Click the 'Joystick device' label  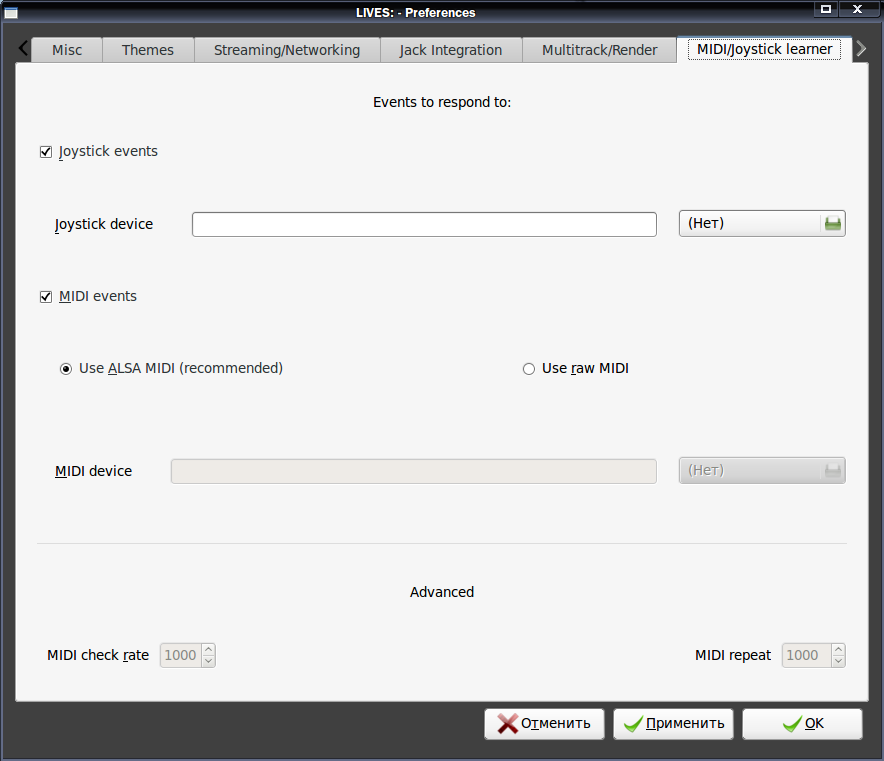[104, 224]
